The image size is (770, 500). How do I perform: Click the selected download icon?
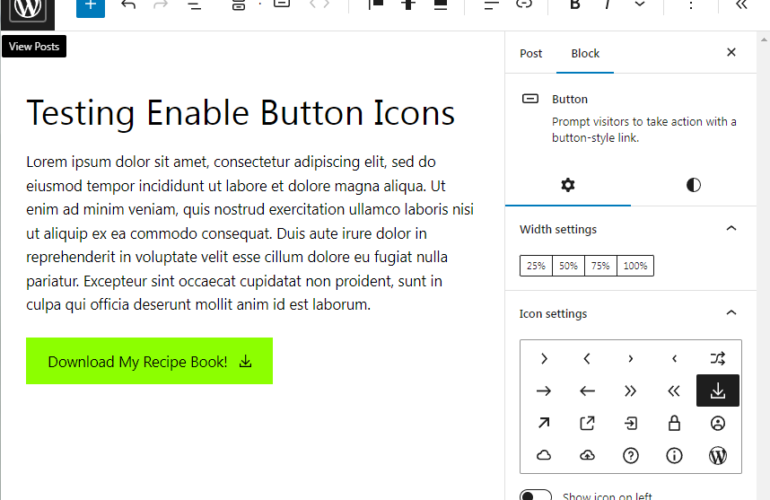(x=717, y=391)
